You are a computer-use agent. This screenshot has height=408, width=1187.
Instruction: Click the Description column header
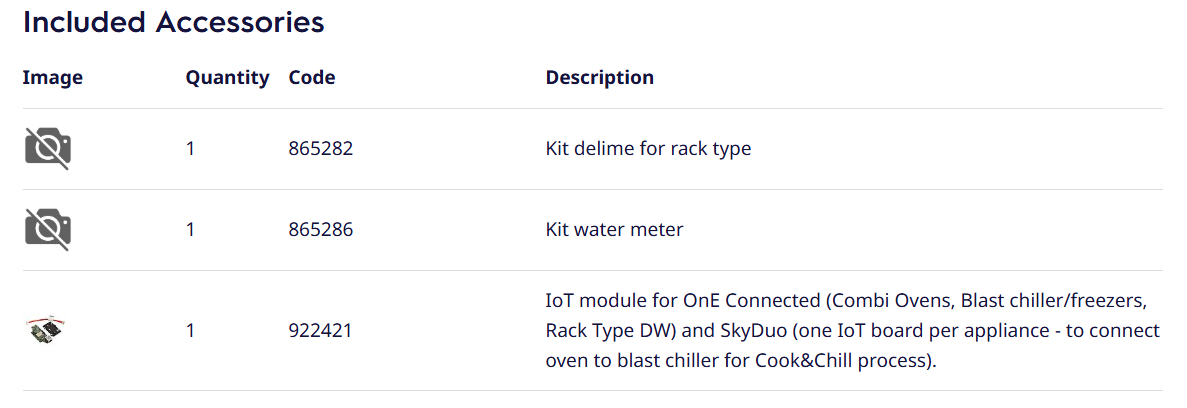click(599, 78)
